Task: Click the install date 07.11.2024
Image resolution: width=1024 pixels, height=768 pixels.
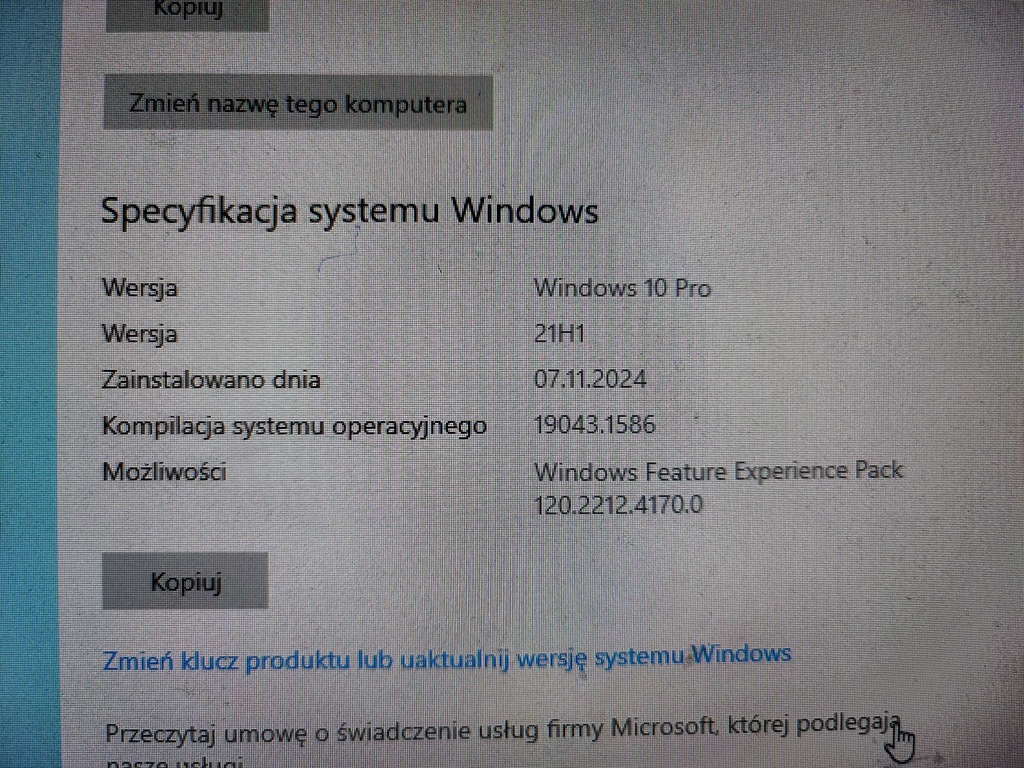Action: pyautogui.click(x=590, y=379)
